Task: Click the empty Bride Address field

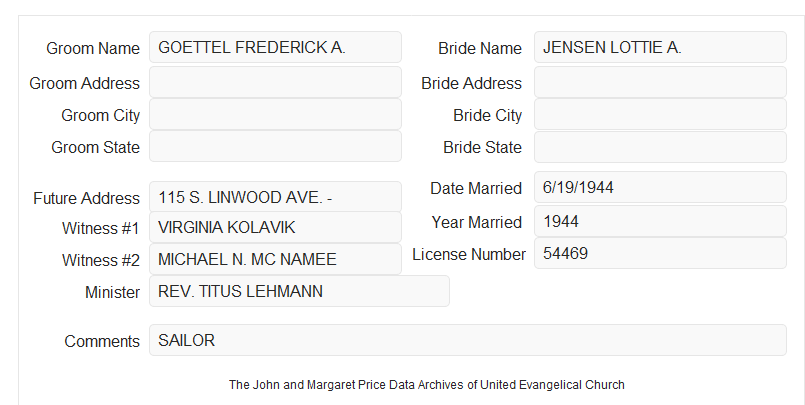Action: click(x=660, y=82)
